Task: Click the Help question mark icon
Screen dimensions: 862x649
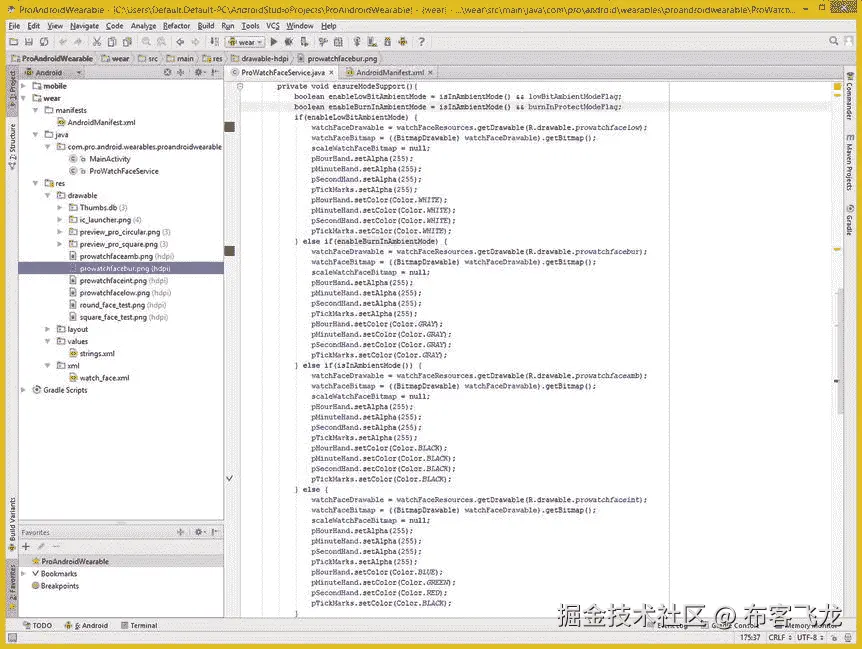Action: click(422, 42)
